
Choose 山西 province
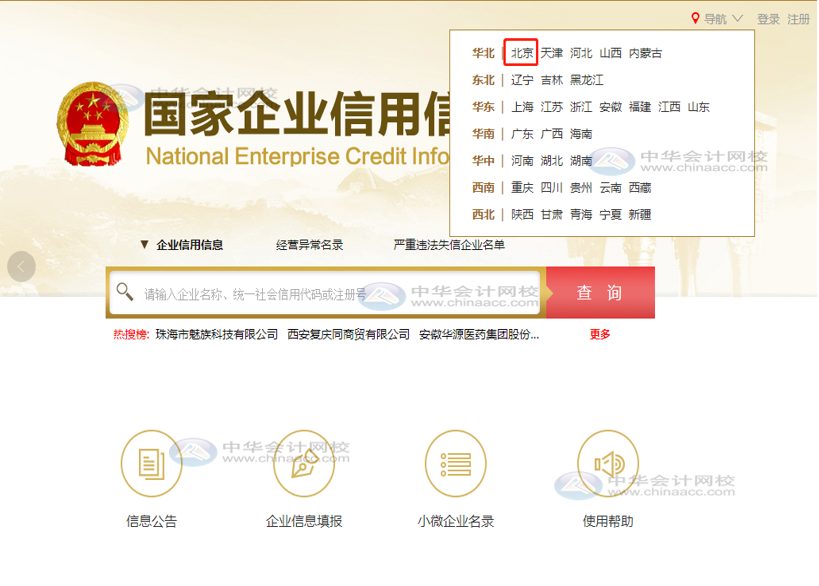(610, 53)
